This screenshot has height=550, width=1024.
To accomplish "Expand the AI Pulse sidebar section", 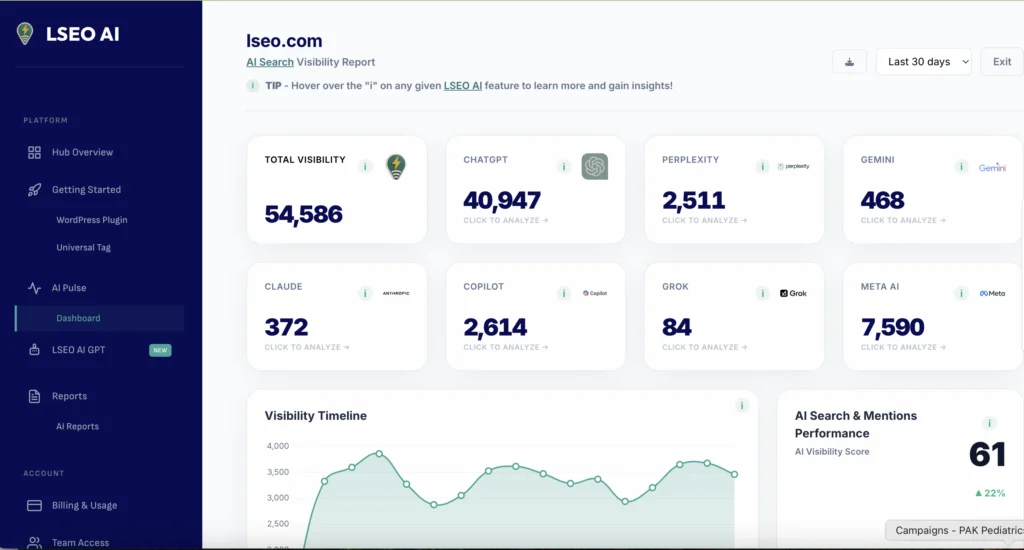I will [x=69, y=288].
